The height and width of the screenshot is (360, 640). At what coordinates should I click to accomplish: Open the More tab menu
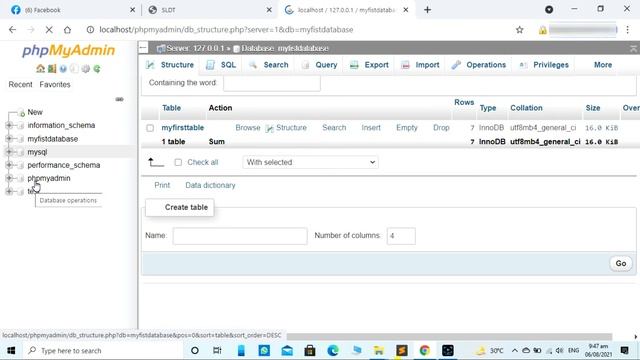click(603, 65)
